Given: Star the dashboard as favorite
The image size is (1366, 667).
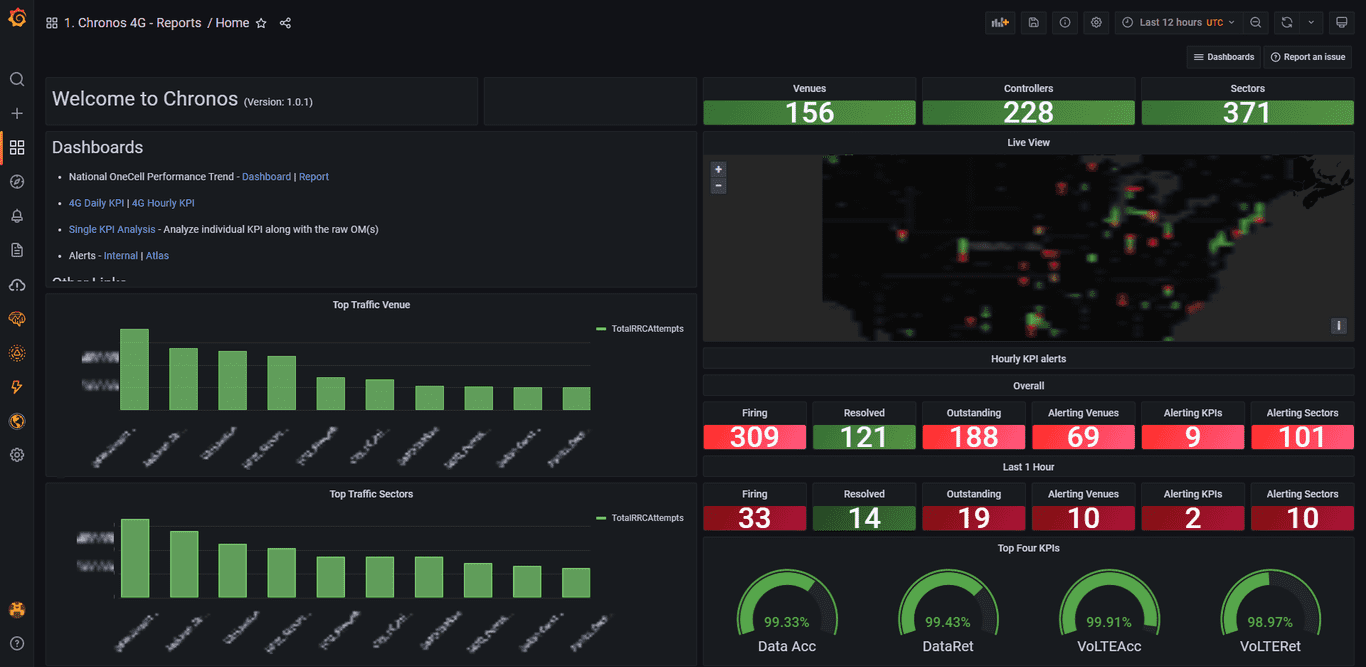Looking at the screenshot, I should tap(261, 23).
